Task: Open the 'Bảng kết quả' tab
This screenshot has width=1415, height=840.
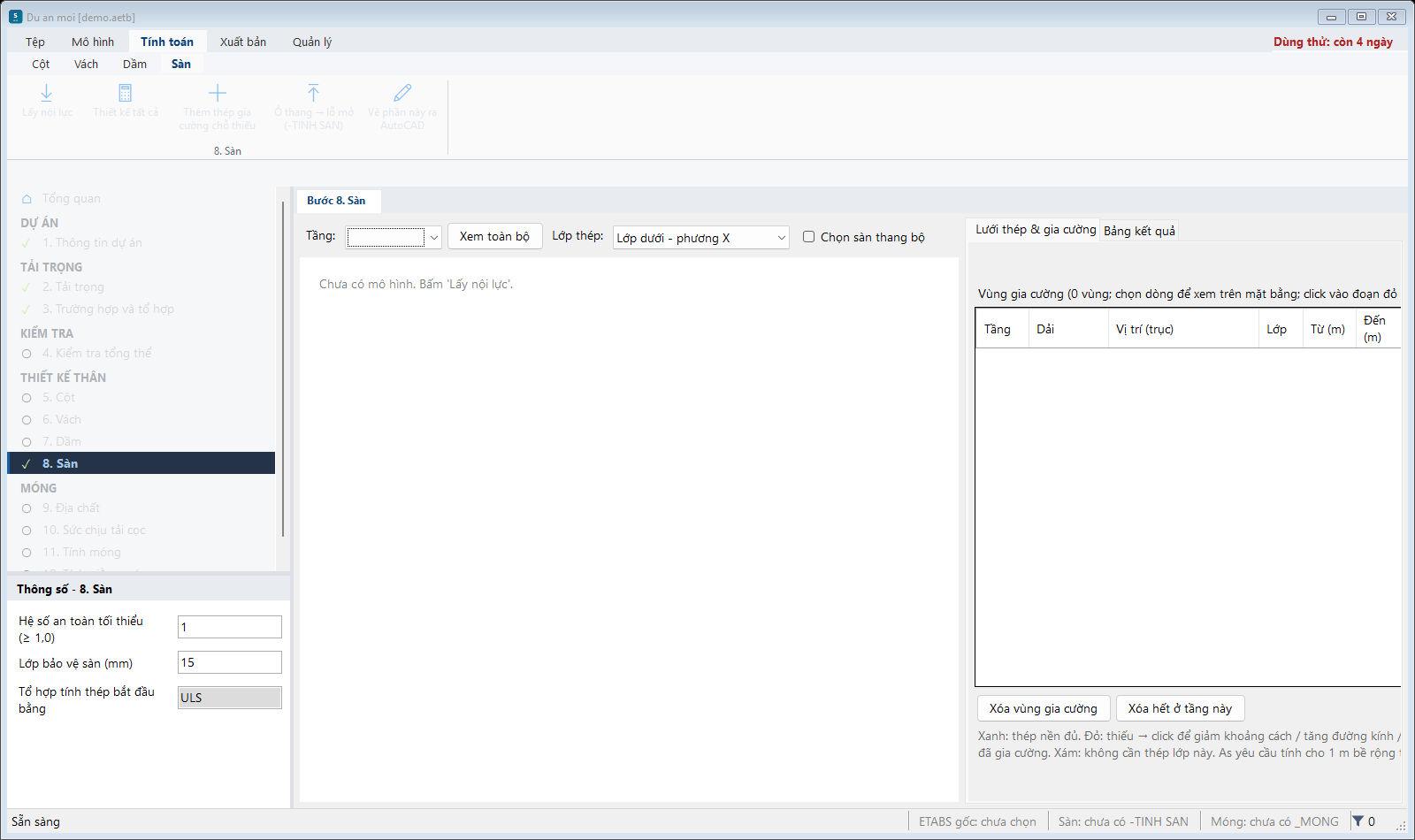Action: tap(1139, 231)
